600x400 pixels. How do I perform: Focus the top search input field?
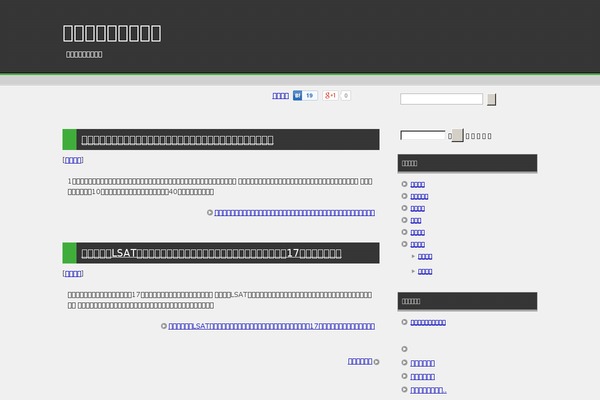441,99
